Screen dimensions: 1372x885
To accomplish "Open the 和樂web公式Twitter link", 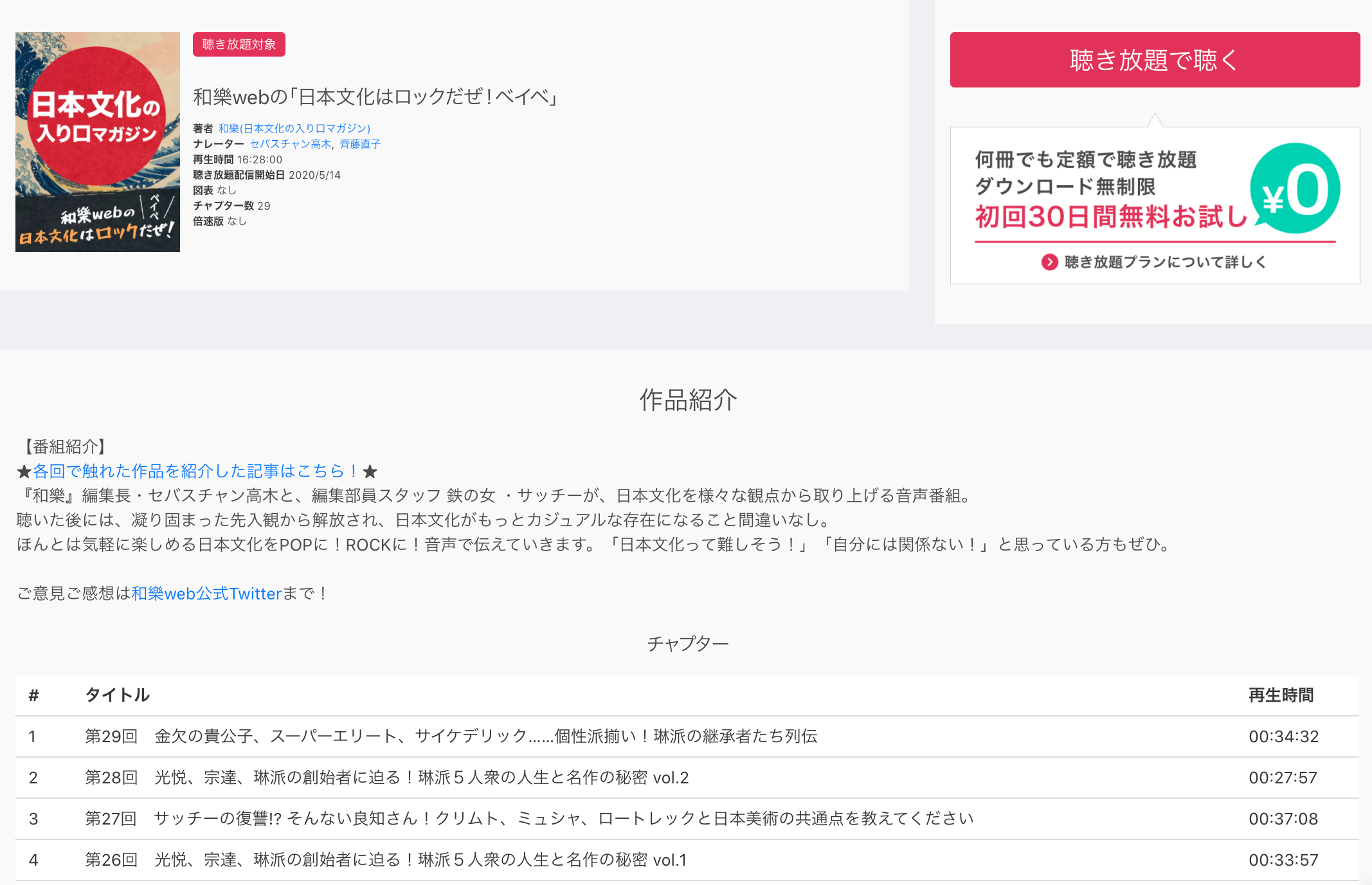I will pyautogui.click(x=206, y=593).
